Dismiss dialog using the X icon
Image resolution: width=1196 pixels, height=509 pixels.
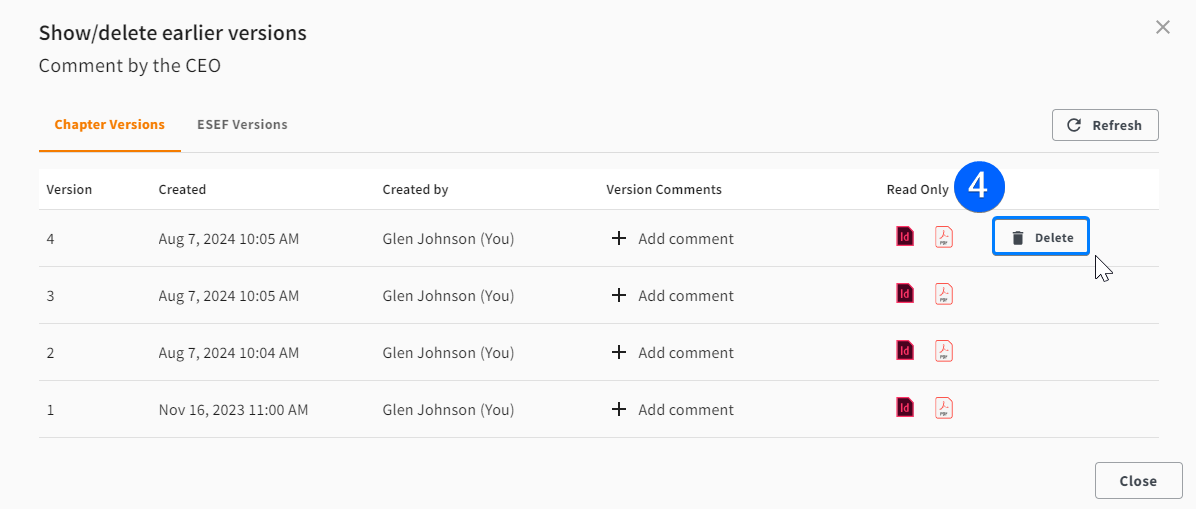click(1162, 27)
